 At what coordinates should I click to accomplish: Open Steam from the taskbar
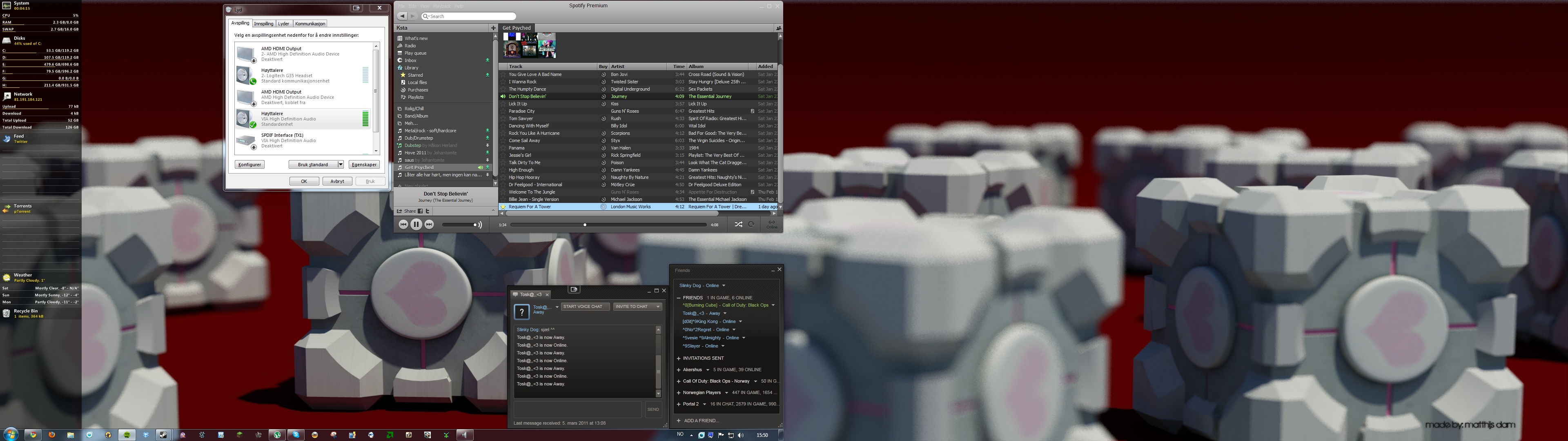tap(163, 435)
